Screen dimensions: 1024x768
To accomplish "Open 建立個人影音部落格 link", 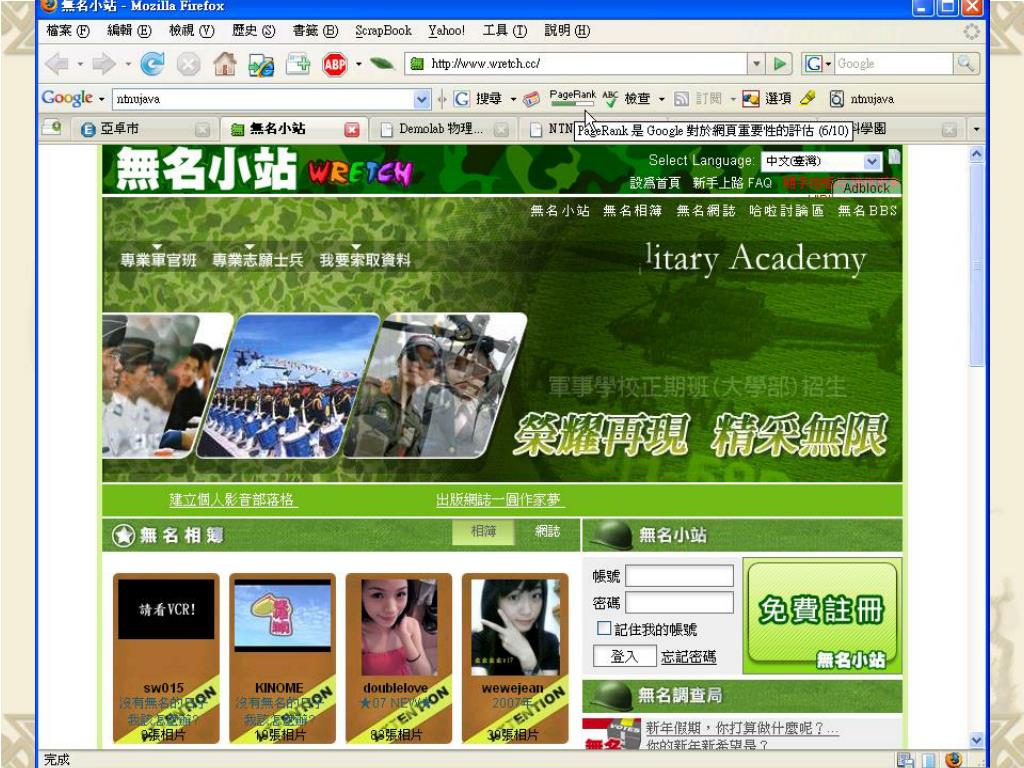I will tap(232, 500).
